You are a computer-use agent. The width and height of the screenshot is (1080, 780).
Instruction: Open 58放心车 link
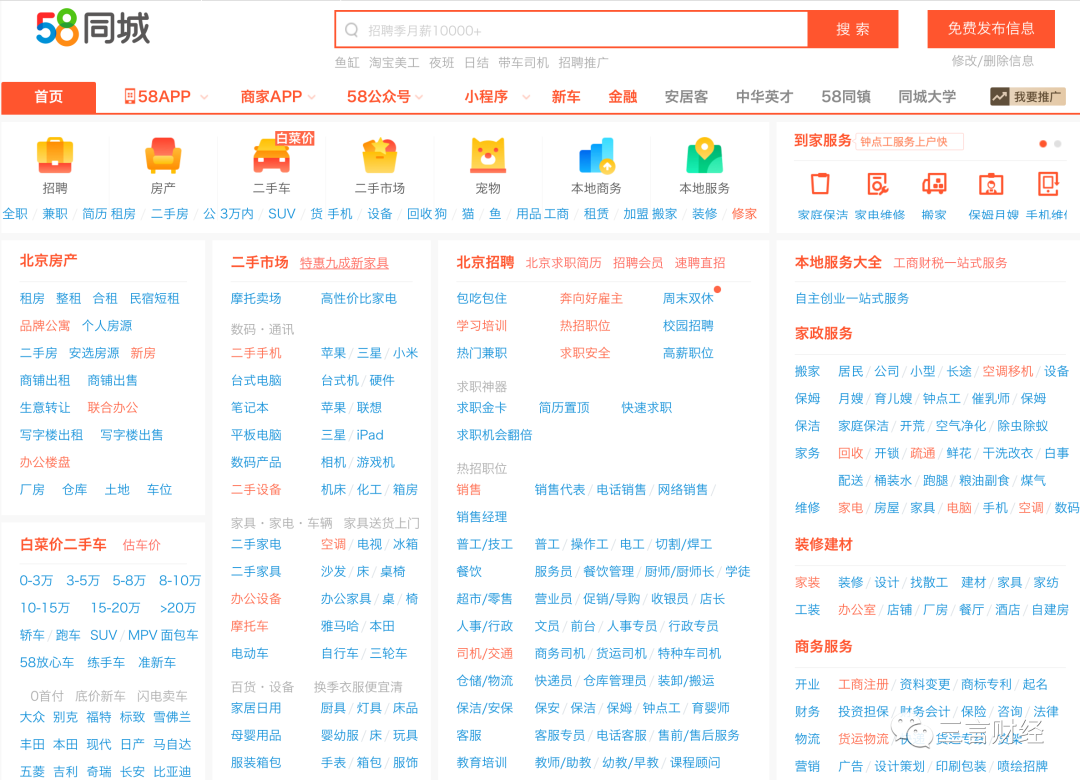[x=47, y=662]
